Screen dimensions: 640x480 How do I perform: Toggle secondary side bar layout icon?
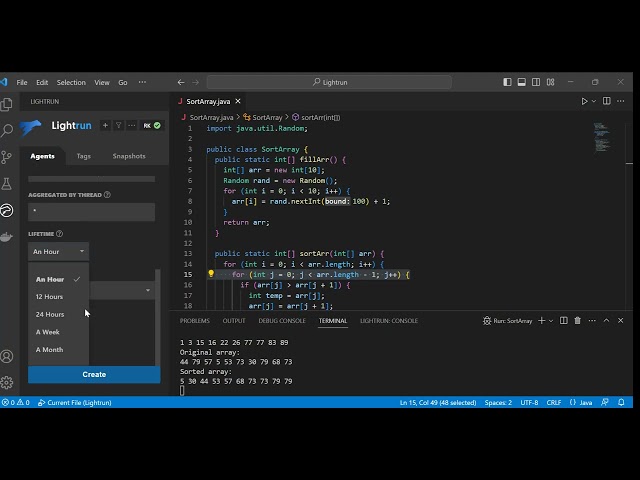click(536, 82)
